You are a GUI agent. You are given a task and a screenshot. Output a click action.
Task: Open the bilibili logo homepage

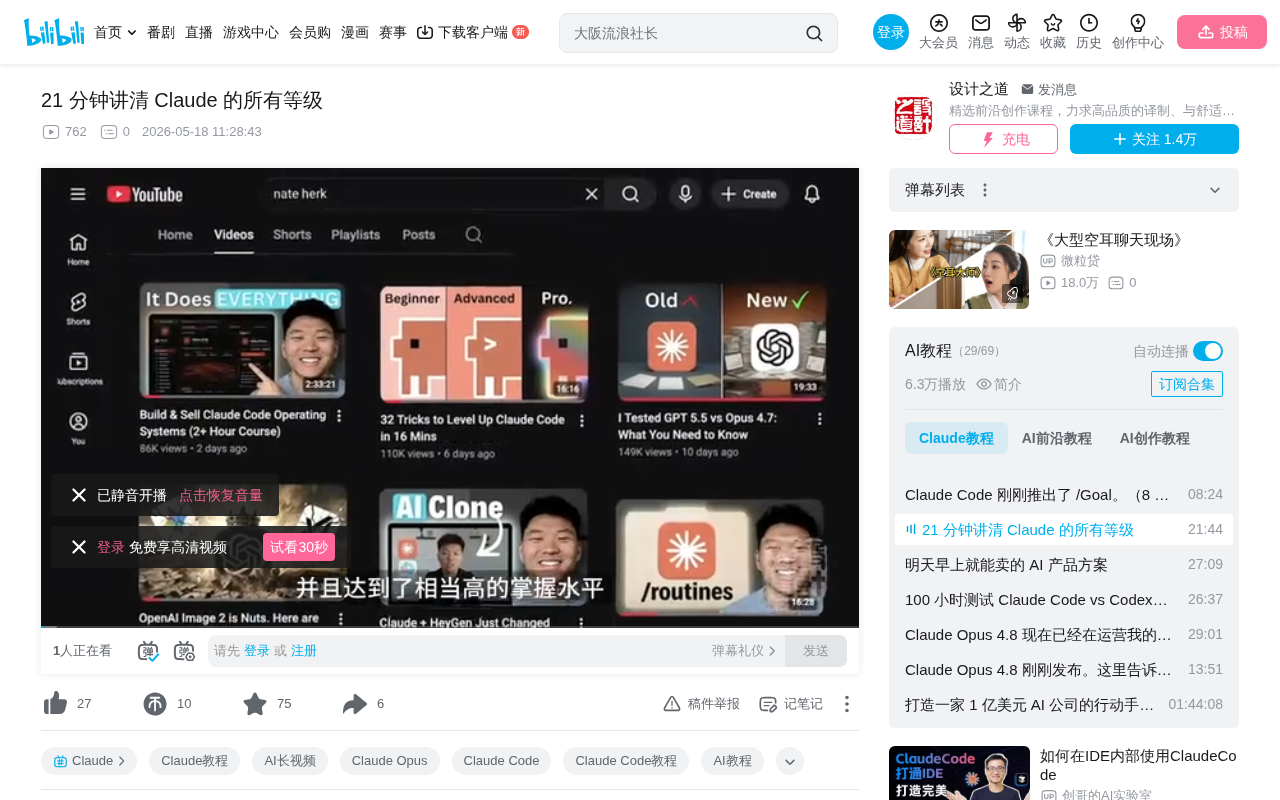[54, 32]
